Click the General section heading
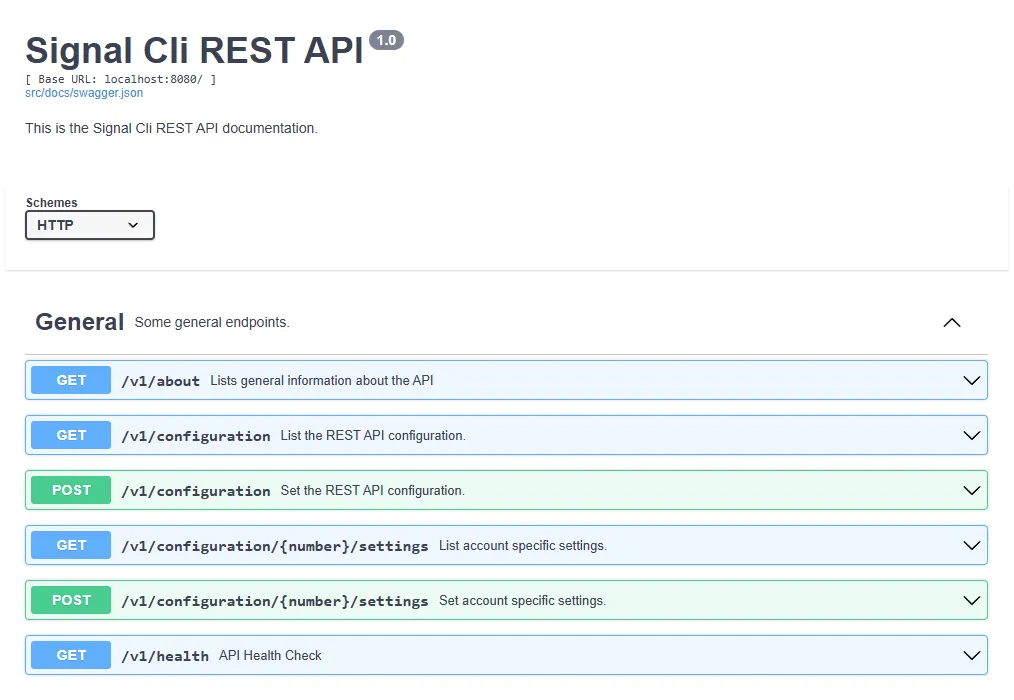Screen dimensions: 1014x700 (80, 322)
